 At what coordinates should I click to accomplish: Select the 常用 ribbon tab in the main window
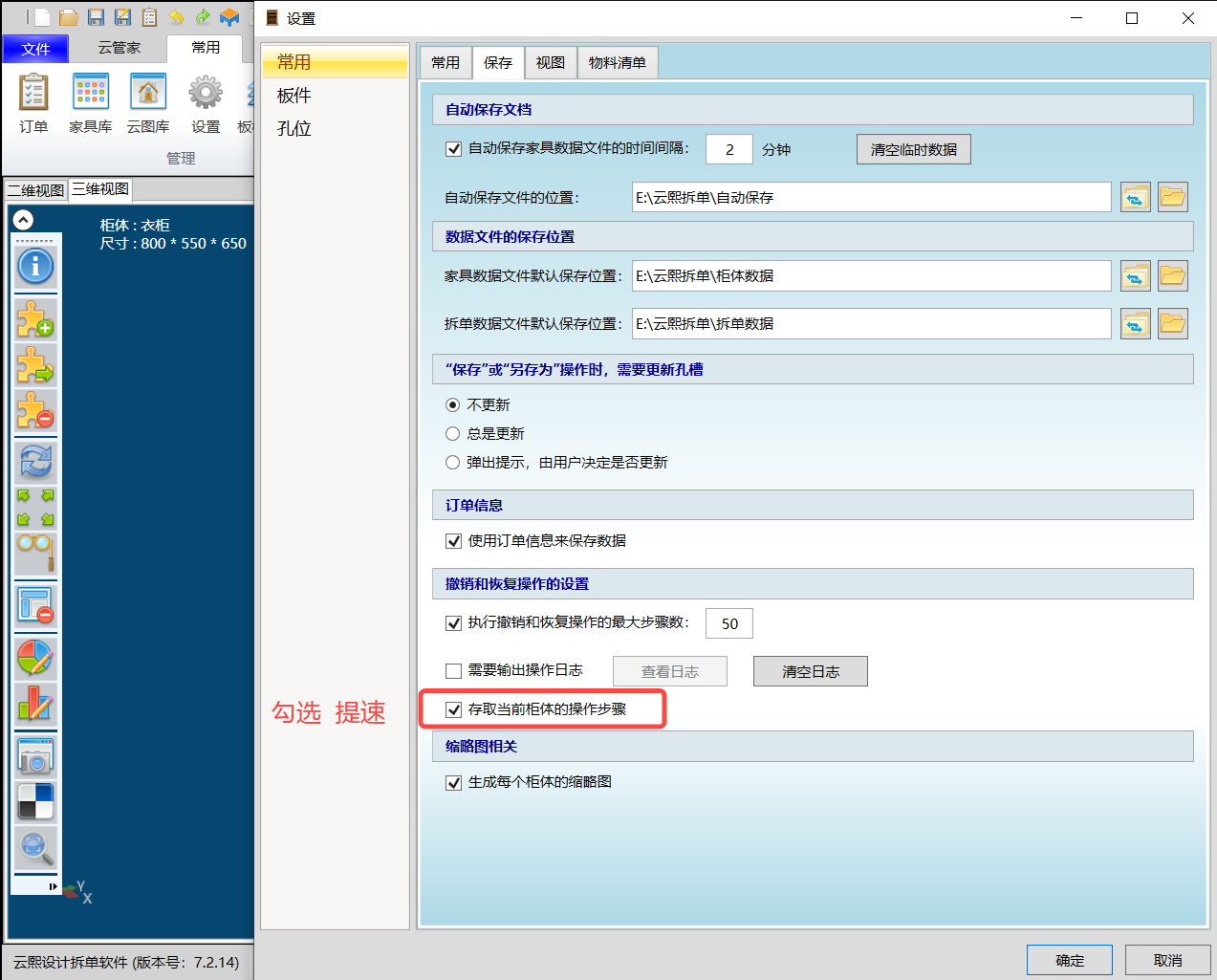tap(206, 48)
